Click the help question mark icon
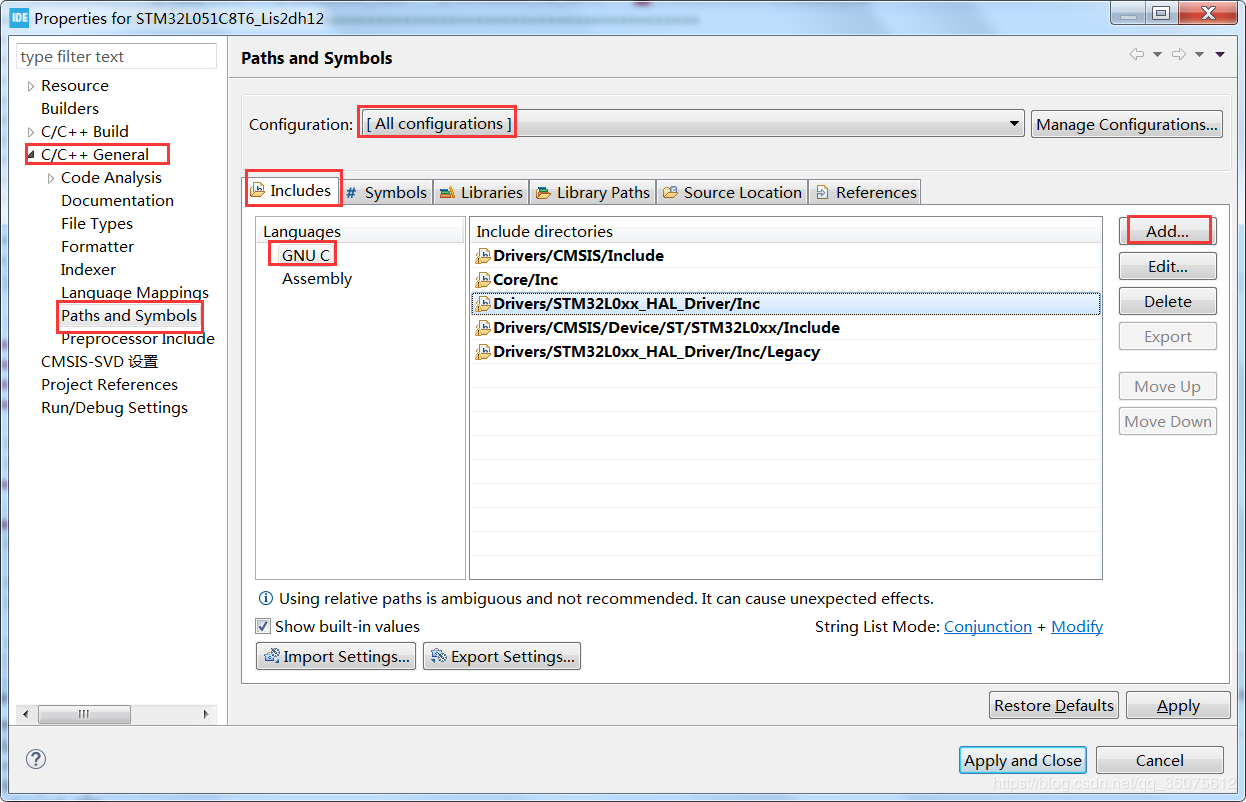1246x802 pixels. [36, 760]
